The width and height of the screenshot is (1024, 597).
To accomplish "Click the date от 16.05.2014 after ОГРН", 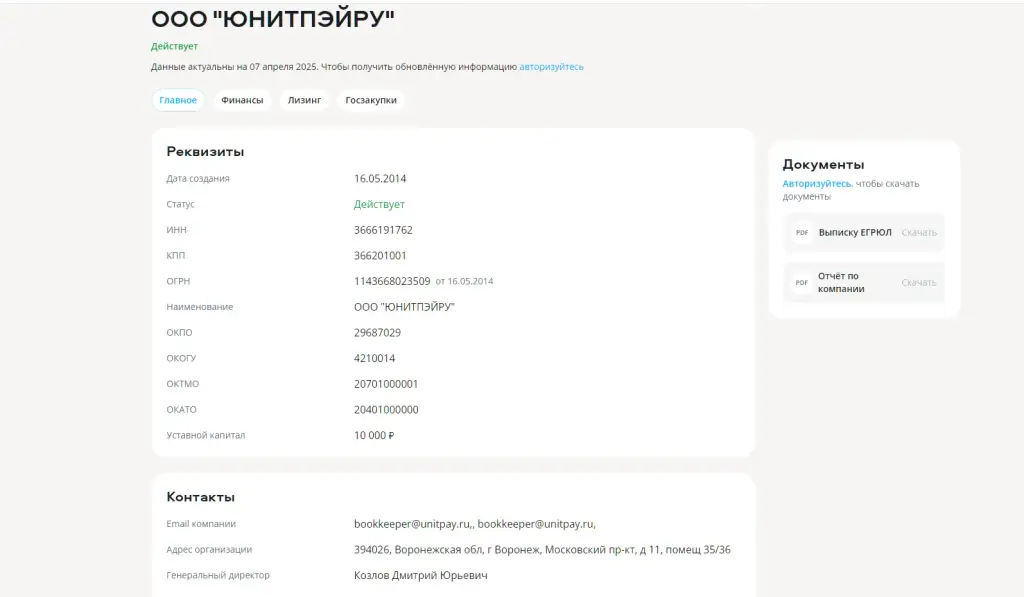I will (464, 282).
